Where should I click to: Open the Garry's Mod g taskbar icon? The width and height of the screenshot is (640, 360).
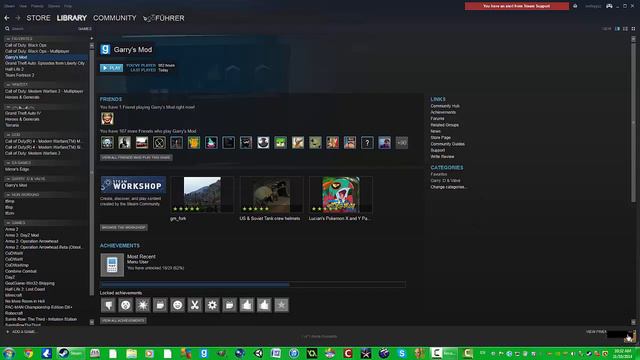pos(203,353)
